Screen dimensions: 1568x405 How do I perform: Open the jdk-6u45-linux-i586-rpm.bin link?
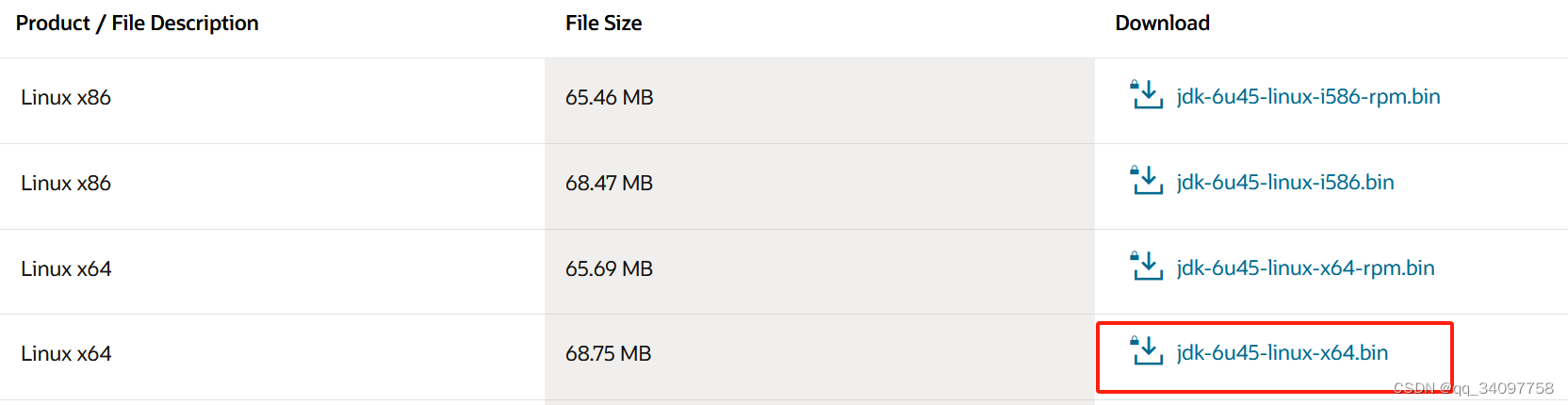tap(1308, 96)
